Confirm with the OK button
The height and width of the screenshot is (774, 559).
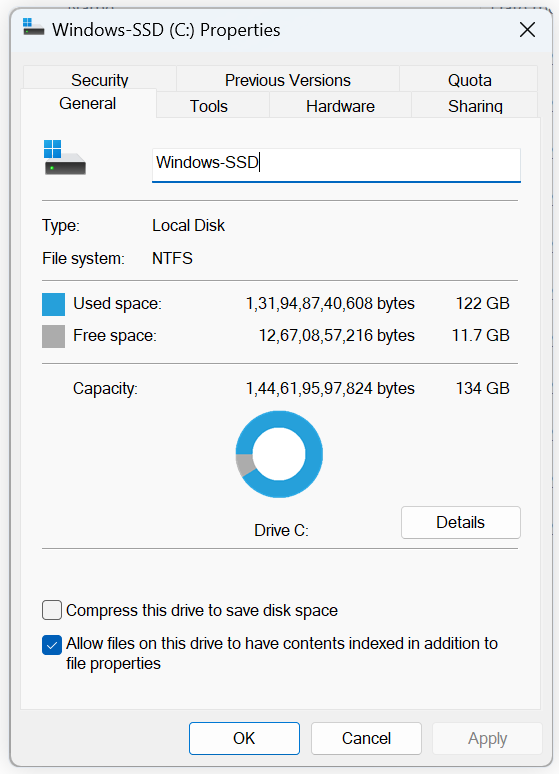pyautogui.click(x=244, y=738)
